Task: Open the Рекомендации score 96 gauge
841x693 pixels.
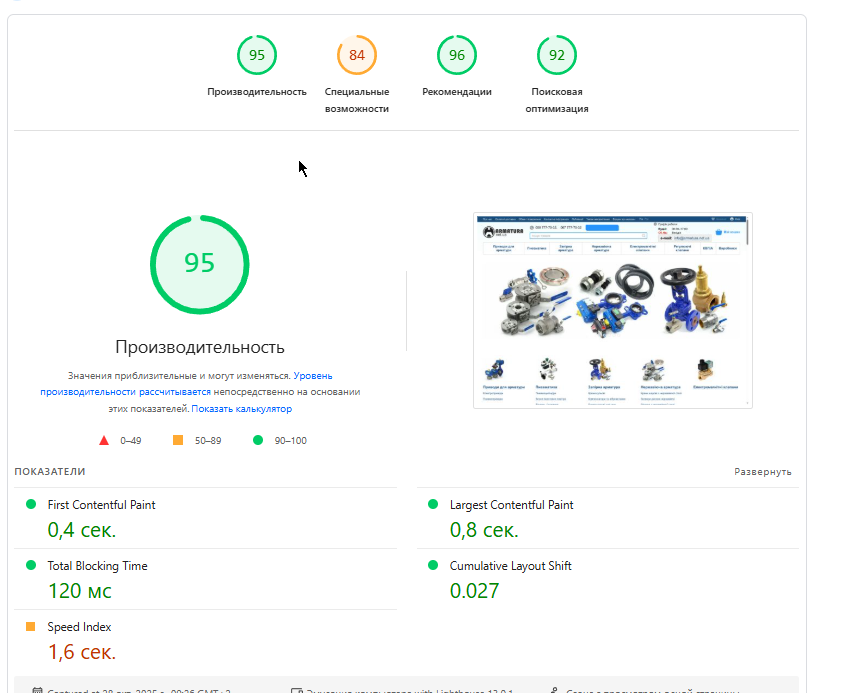Action: click(457, 55)
